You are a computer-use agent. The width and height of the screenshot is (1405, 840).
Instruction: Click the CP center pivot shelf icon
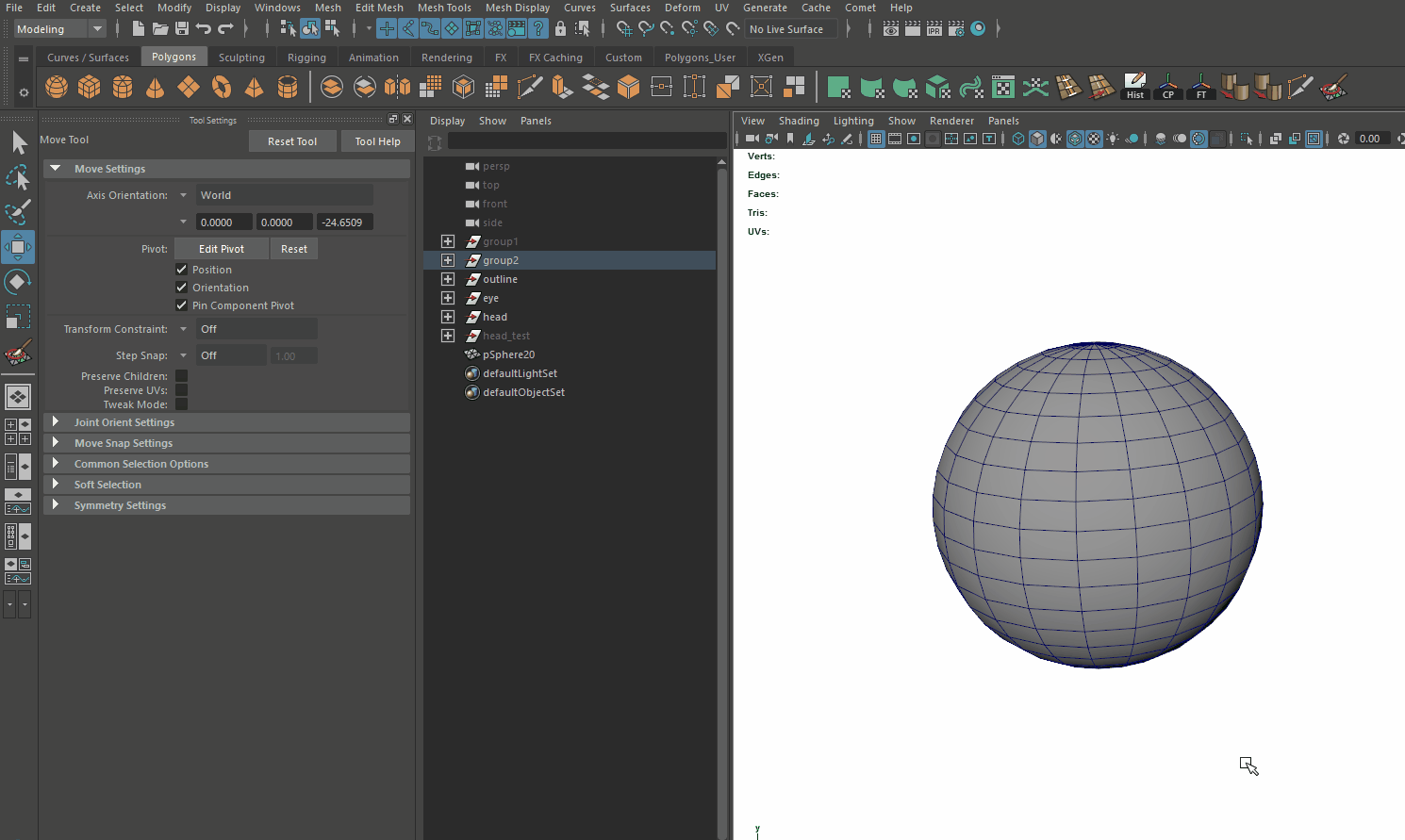pyautogui.click(x=1168, y=87)
